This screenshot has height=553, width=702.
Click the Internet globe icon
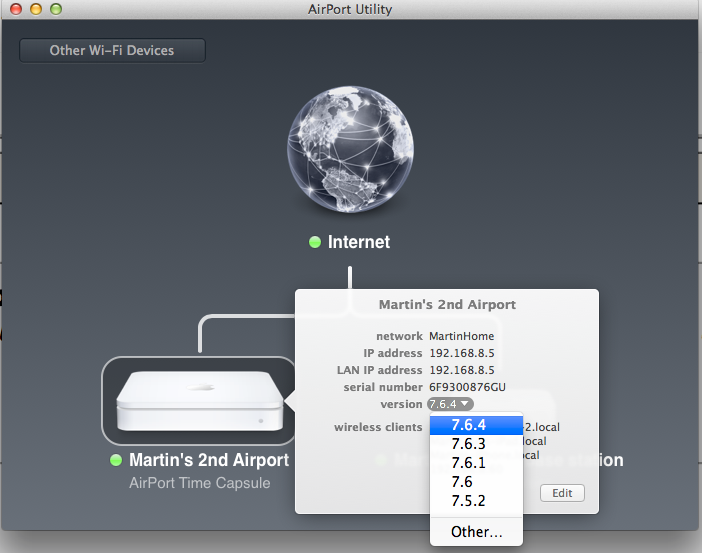(350, 149)
